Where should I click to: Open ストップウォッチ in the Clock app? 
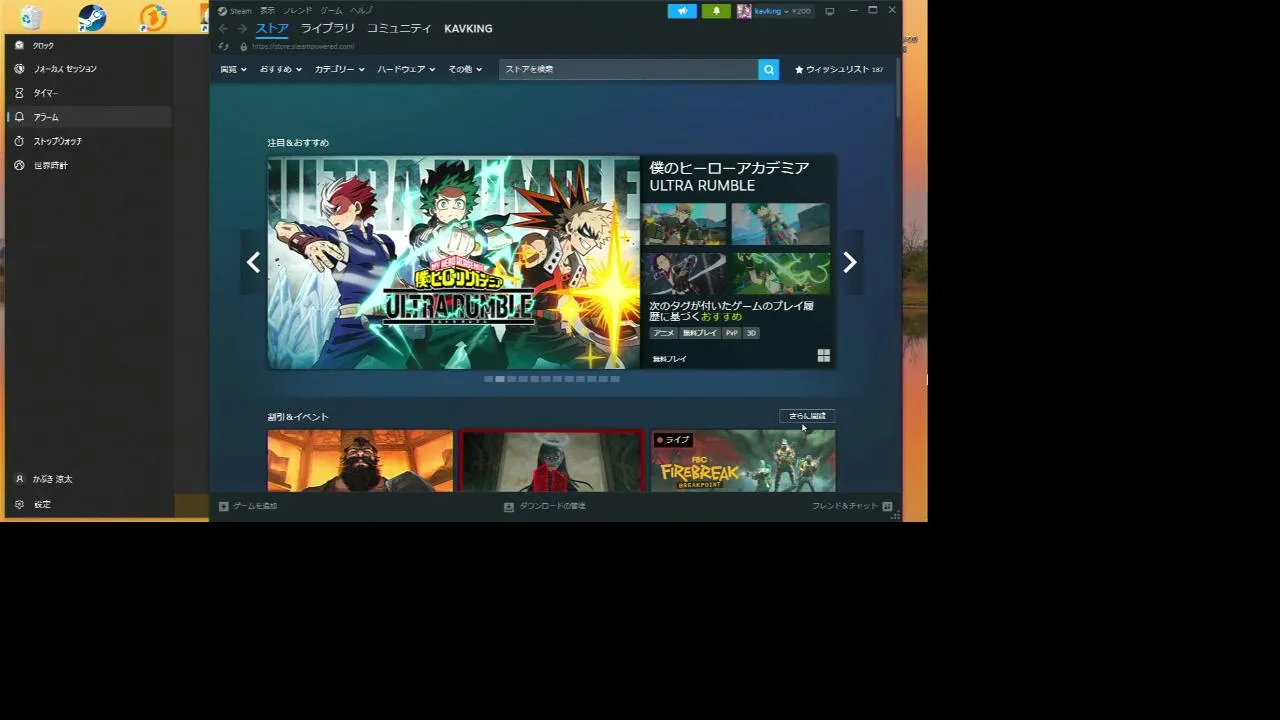click(90, 141)
